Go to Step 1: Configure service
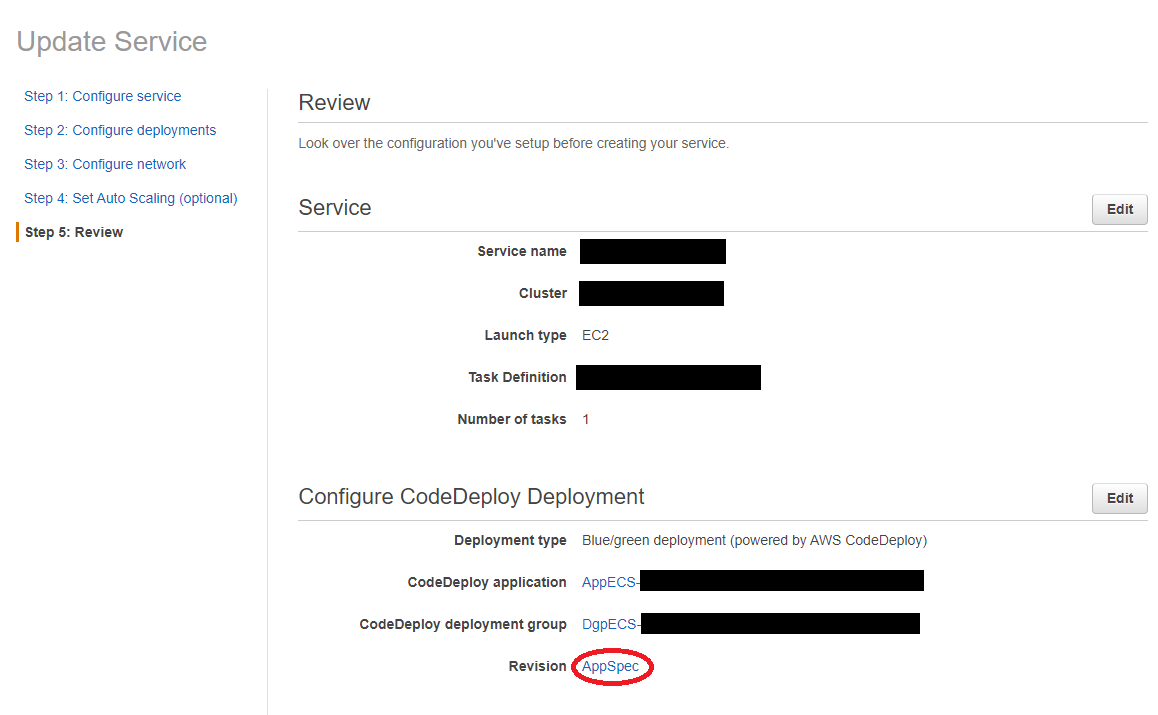Image resolution: width=1158 pixels, height=715 pixels. (103, 96)
